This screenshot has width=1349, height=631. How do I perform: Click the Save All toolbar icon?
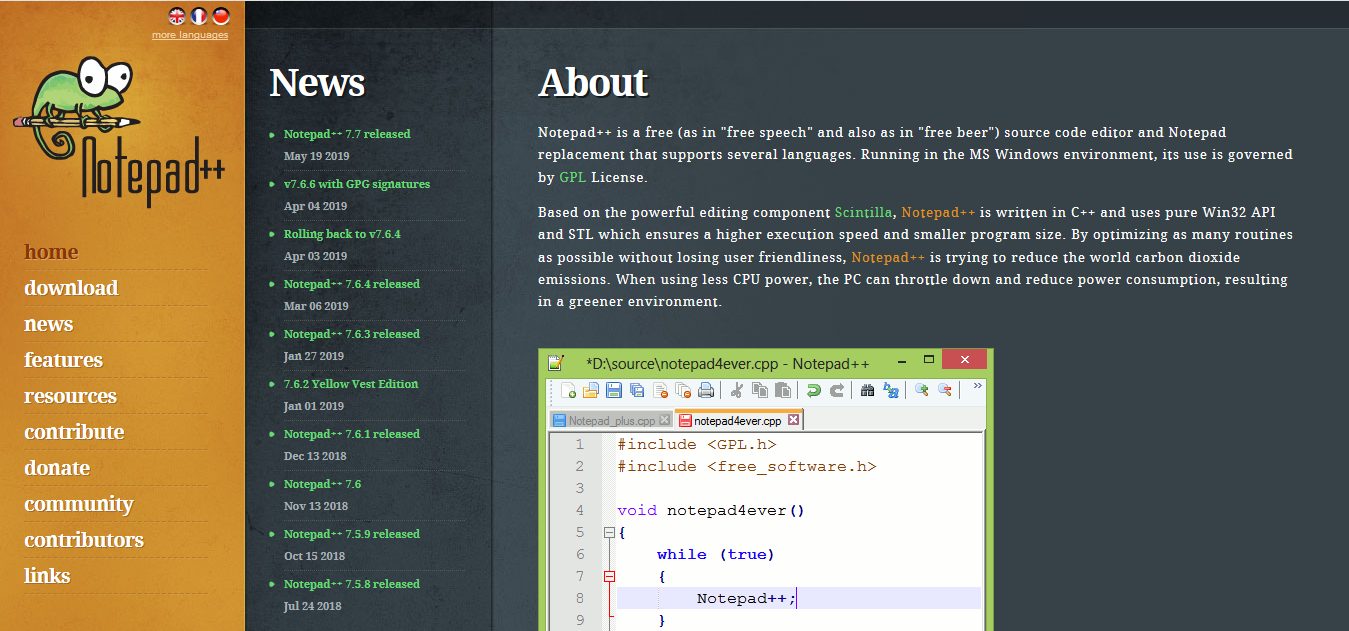coord(637,390)
